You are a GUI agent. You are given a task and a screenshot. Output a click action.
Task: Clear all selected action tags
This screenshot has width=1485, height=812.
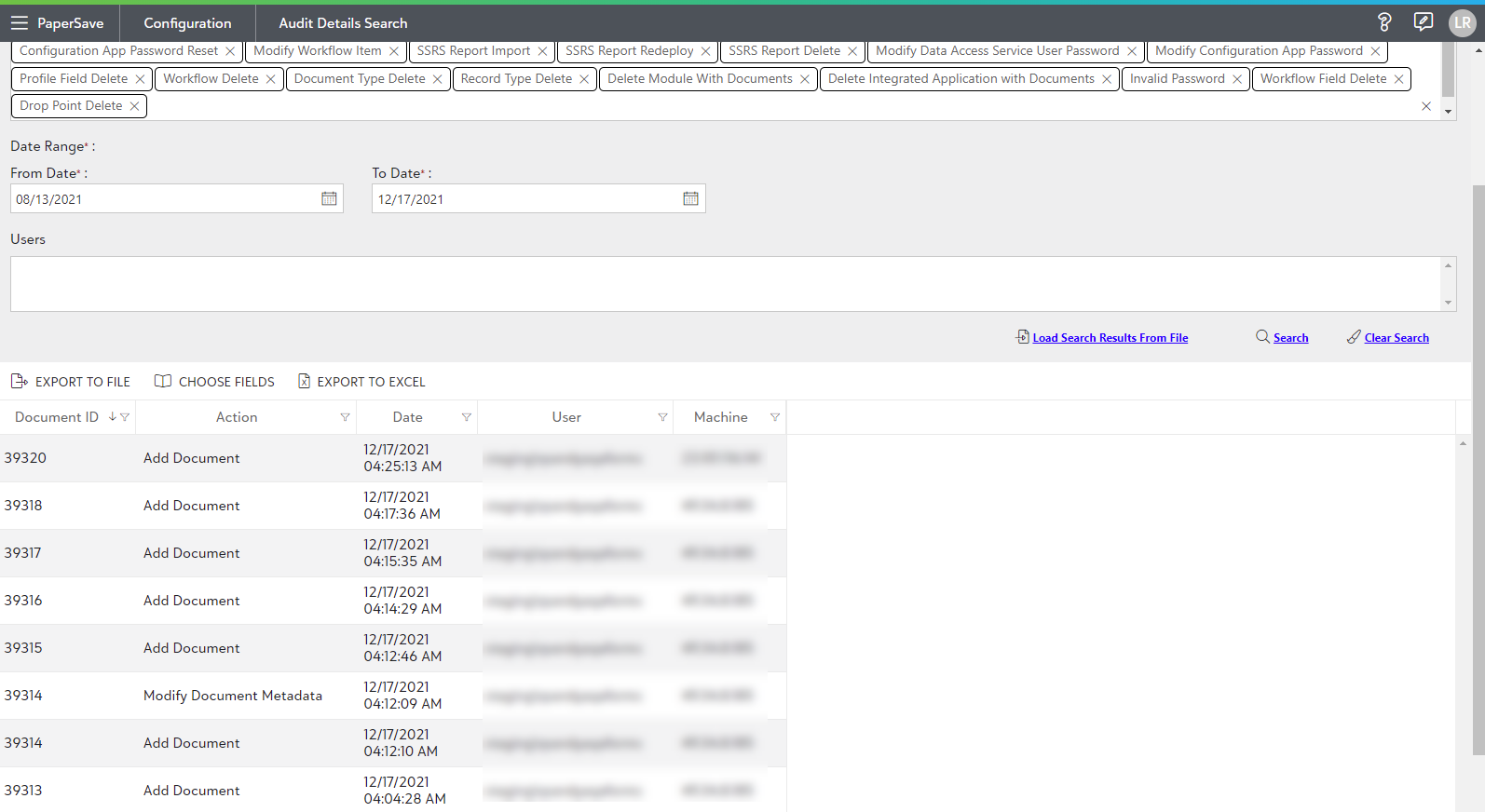1425,106
